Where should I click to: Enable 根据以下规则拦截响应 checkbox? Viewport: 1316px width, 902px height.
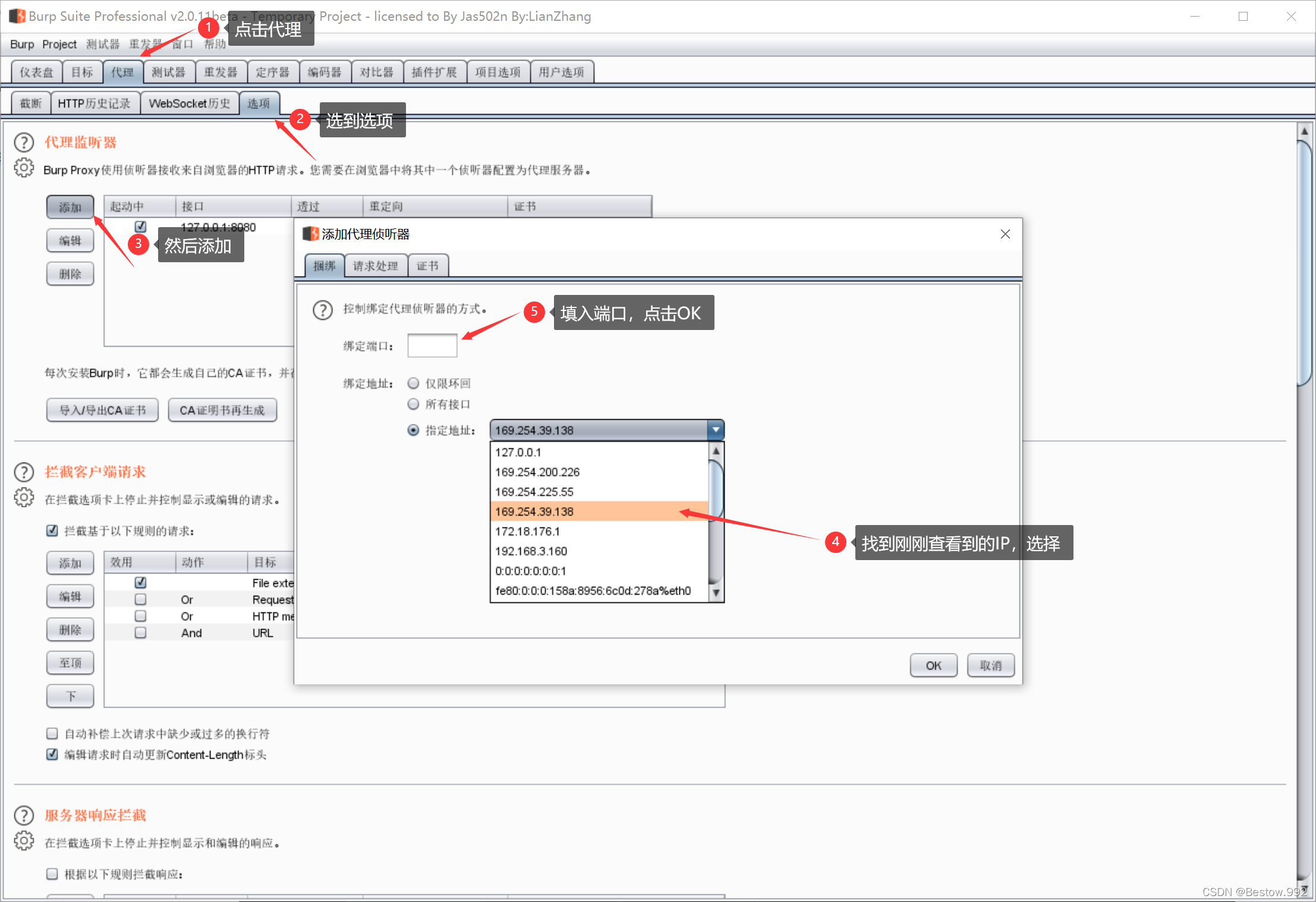click(52, 873)
